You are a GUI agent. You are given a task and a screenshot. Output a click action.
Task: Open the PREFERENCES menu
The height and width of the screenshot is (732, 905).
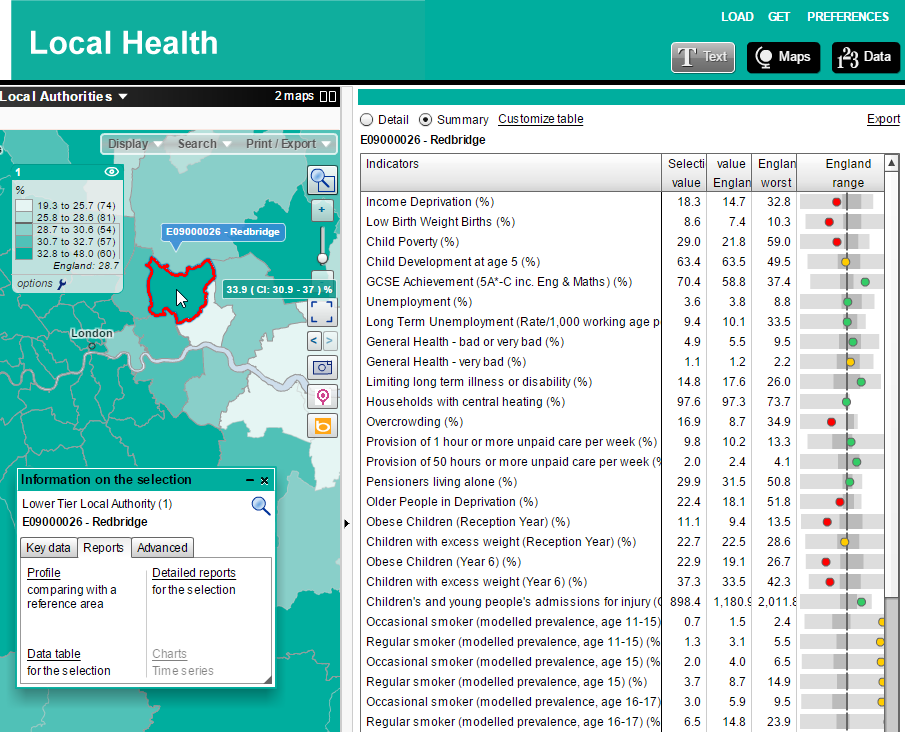[848, 17]
